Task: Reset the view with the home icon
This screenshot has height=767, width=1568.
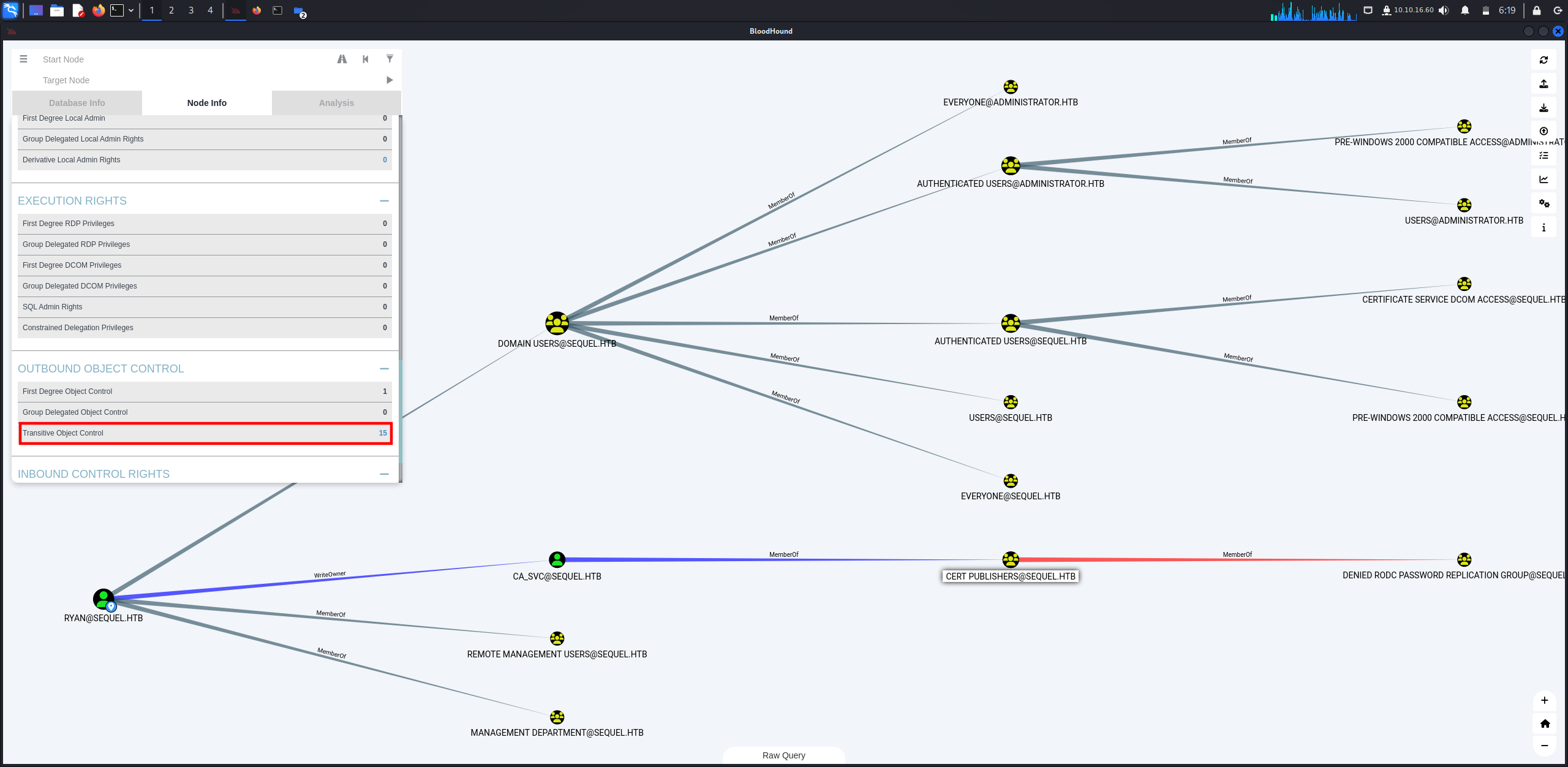Action: tap(1545, 724)
